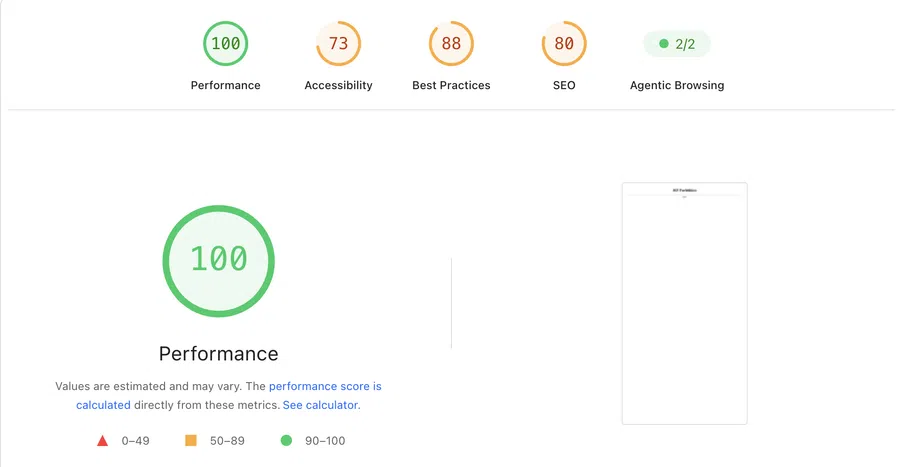The image size is (900, 467).
Task: Click the '0–49' legend text
Action: 135,441
